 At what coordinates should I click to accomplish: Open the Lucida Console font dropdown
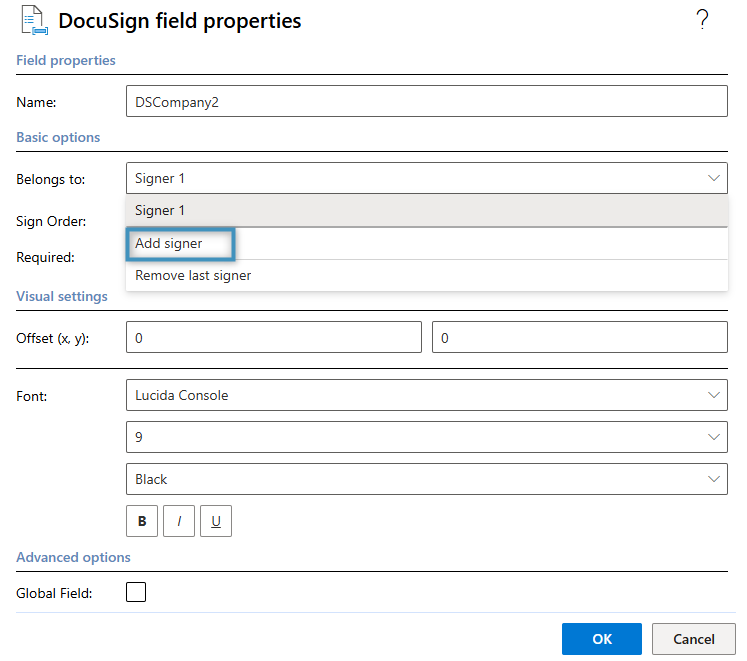click(x=426, y=395)
